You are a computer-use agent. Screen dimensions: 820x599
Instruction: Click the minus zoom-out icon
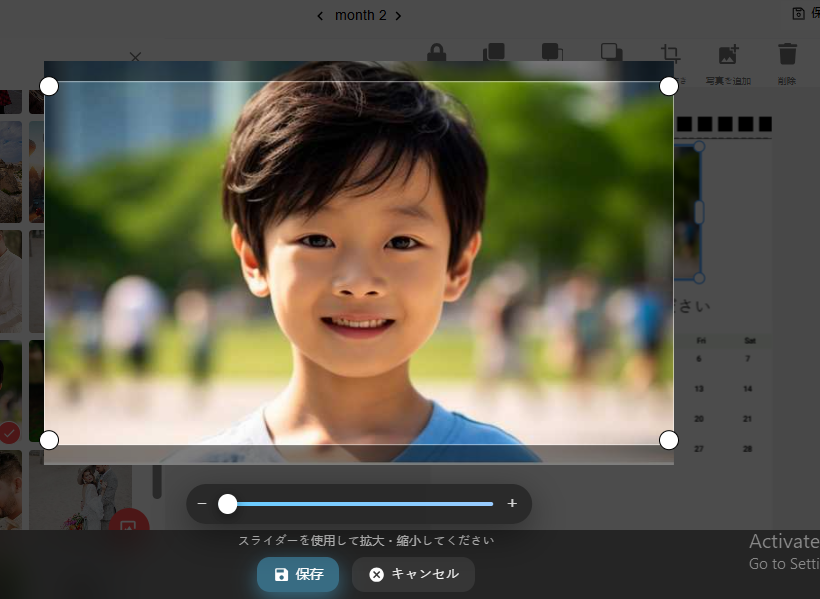202,504
